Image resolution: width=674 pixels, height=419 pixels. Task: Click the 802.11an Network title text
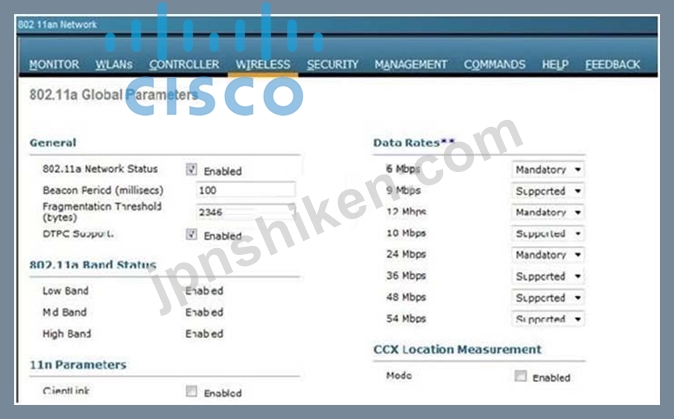[x=57, y=24]
